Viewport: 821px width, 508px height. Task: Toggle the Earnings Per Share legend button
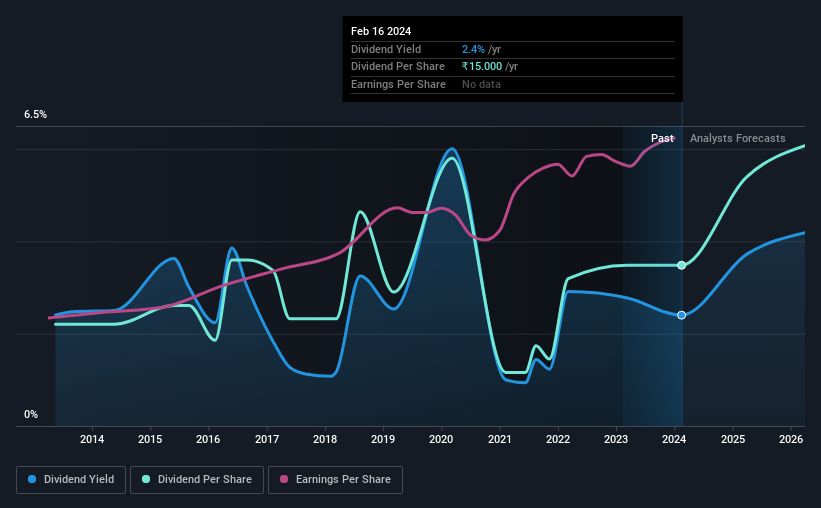(335, 480)
